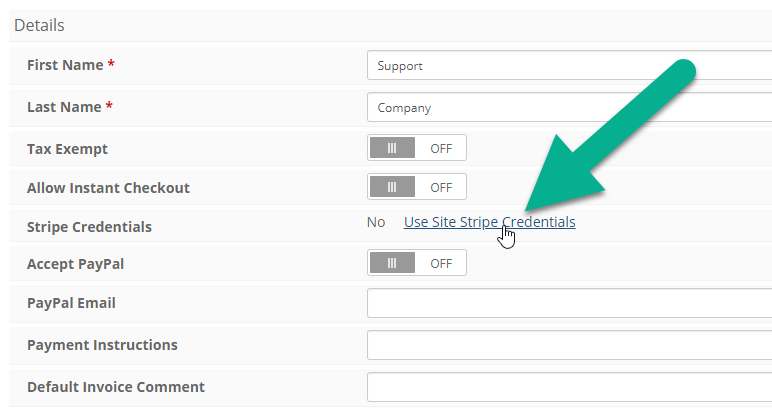Screen dimensions: 772x408
Task: Focus the Default Invoice Comment field
Action: click(x=570, y=387)
